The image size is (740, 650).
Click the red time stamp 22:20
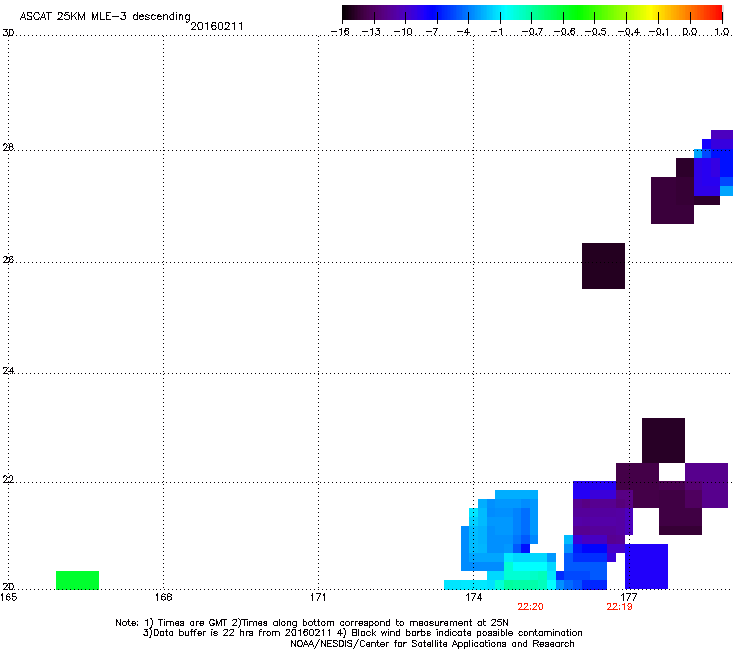tap(530, 607)
